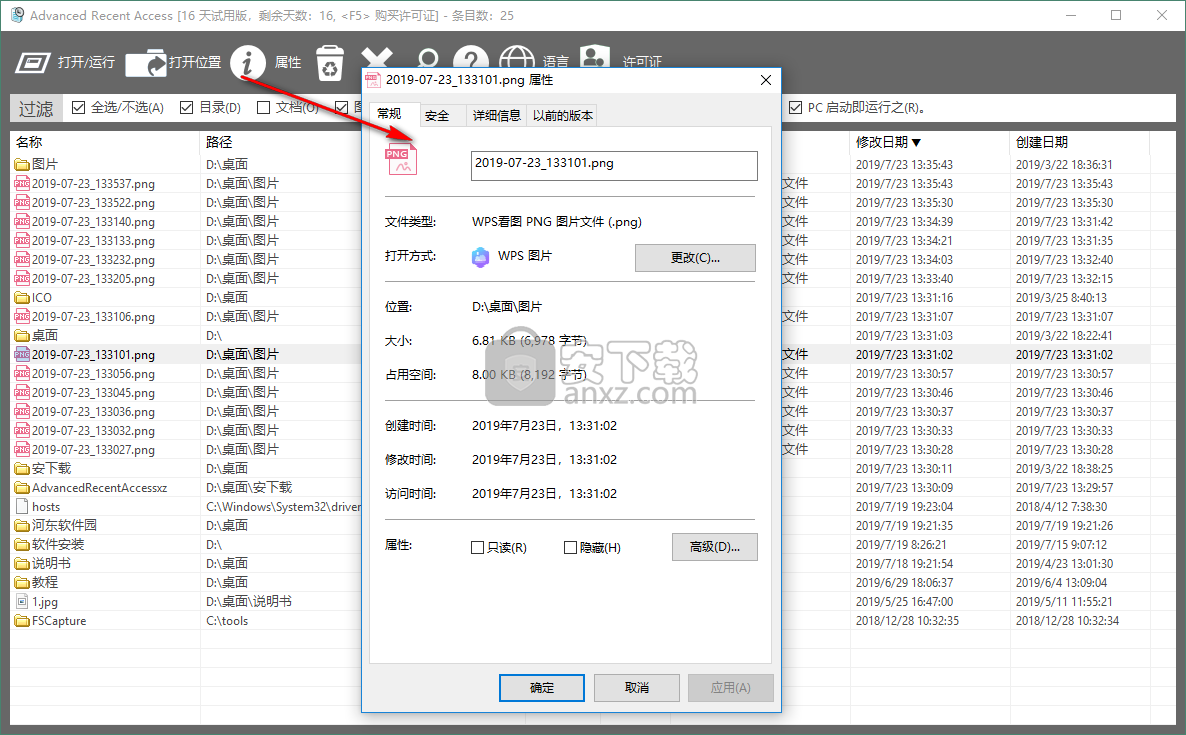The width and height of the screenshot is (1186, 735).
Task: Click the image icon beside 1.jpg
Action: click(22, 602)
